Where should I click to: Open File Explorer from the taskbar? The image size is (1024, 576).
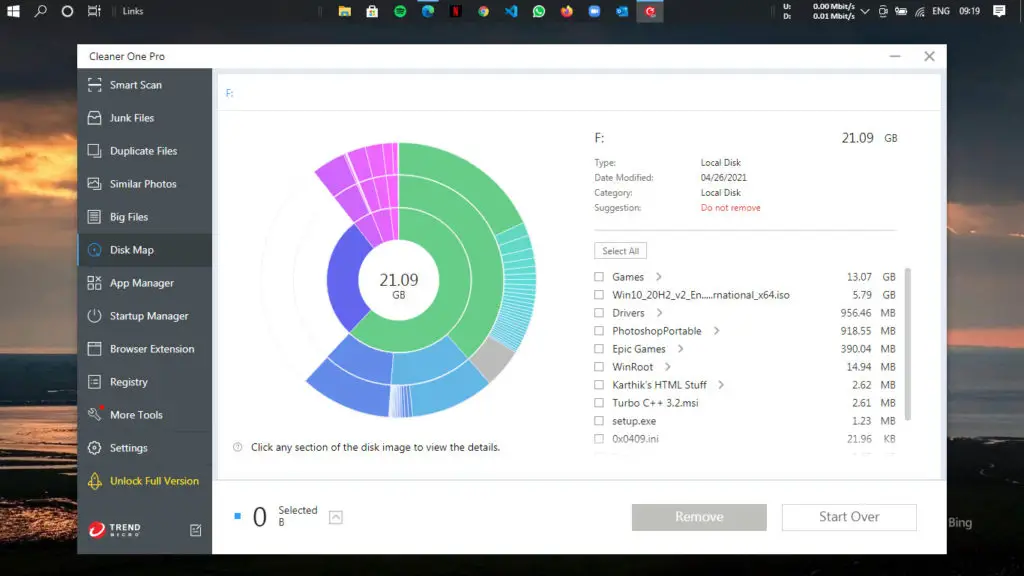tap(344, 11)
